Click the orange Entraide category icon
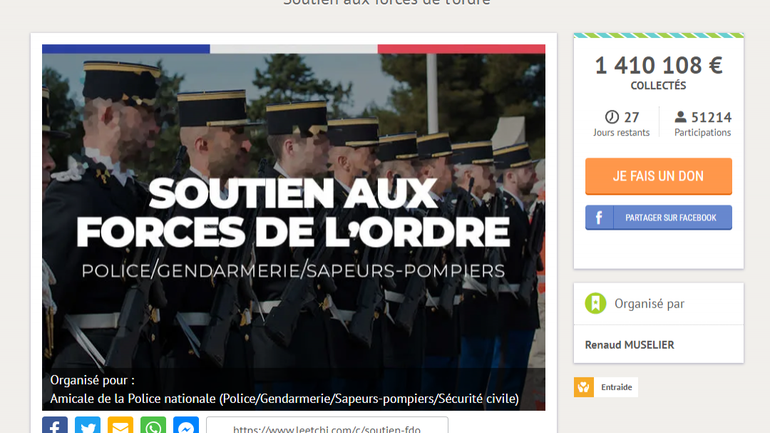770x433 pixels. pyautogui.click(x=584, y=387)
